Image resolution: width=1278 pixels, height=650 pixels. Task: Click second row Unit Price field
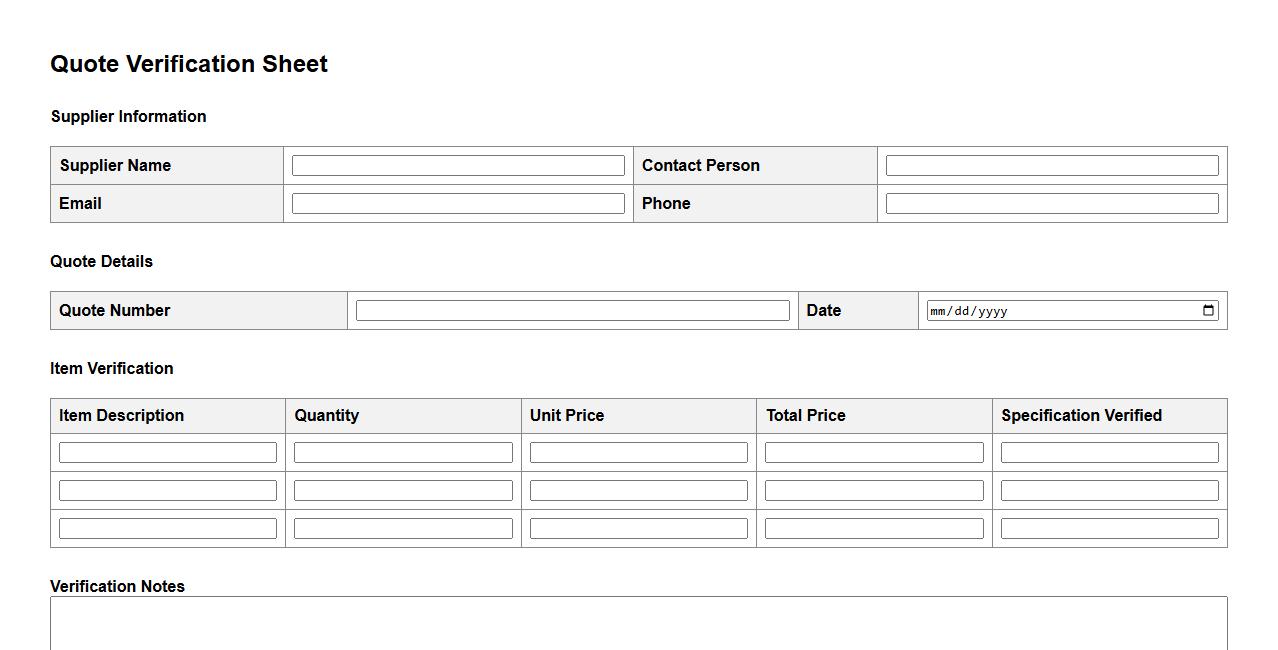[x=639, y=491]
